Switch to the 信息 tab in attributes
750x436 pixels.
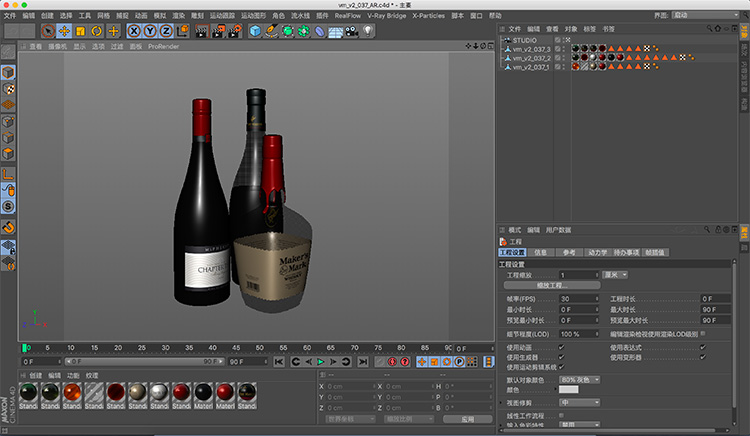tap(540, 252)
